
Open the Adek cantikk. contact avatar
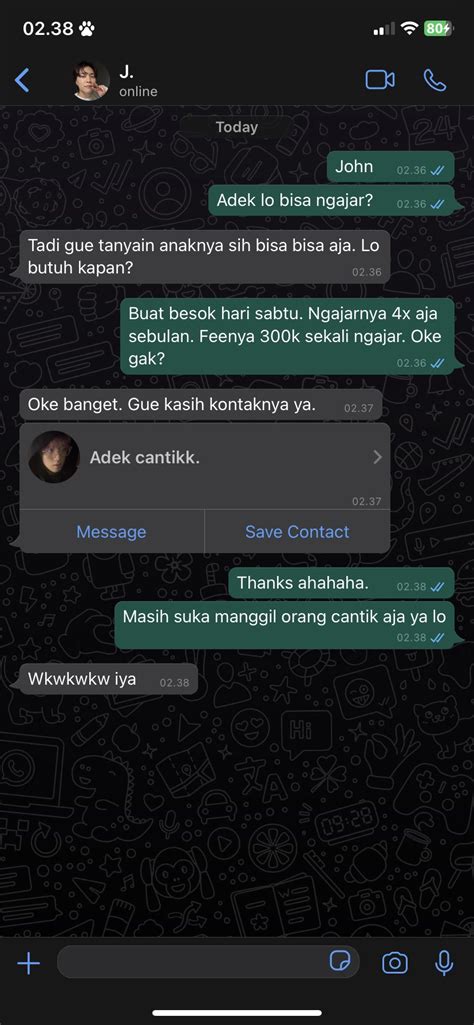coord(54,457)
